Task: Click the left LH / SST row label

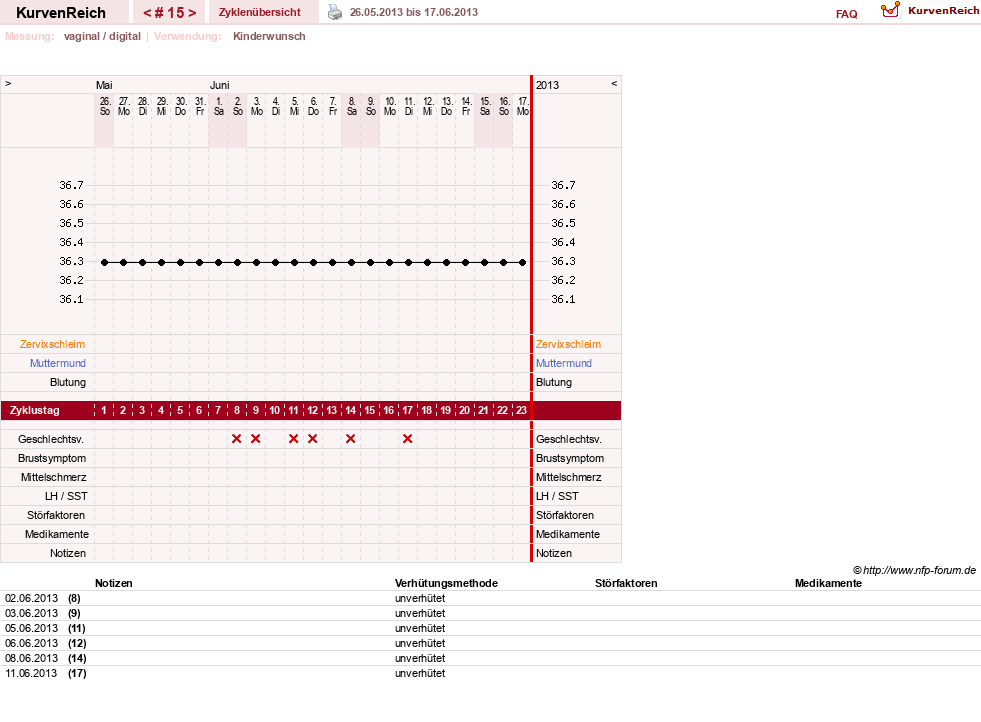Action: point(66,496)
